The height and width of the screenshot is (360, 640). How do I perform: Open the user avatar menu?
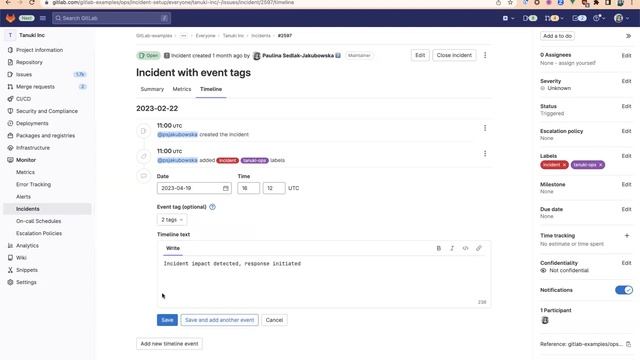pyautogui.click(x=622, y=18)
